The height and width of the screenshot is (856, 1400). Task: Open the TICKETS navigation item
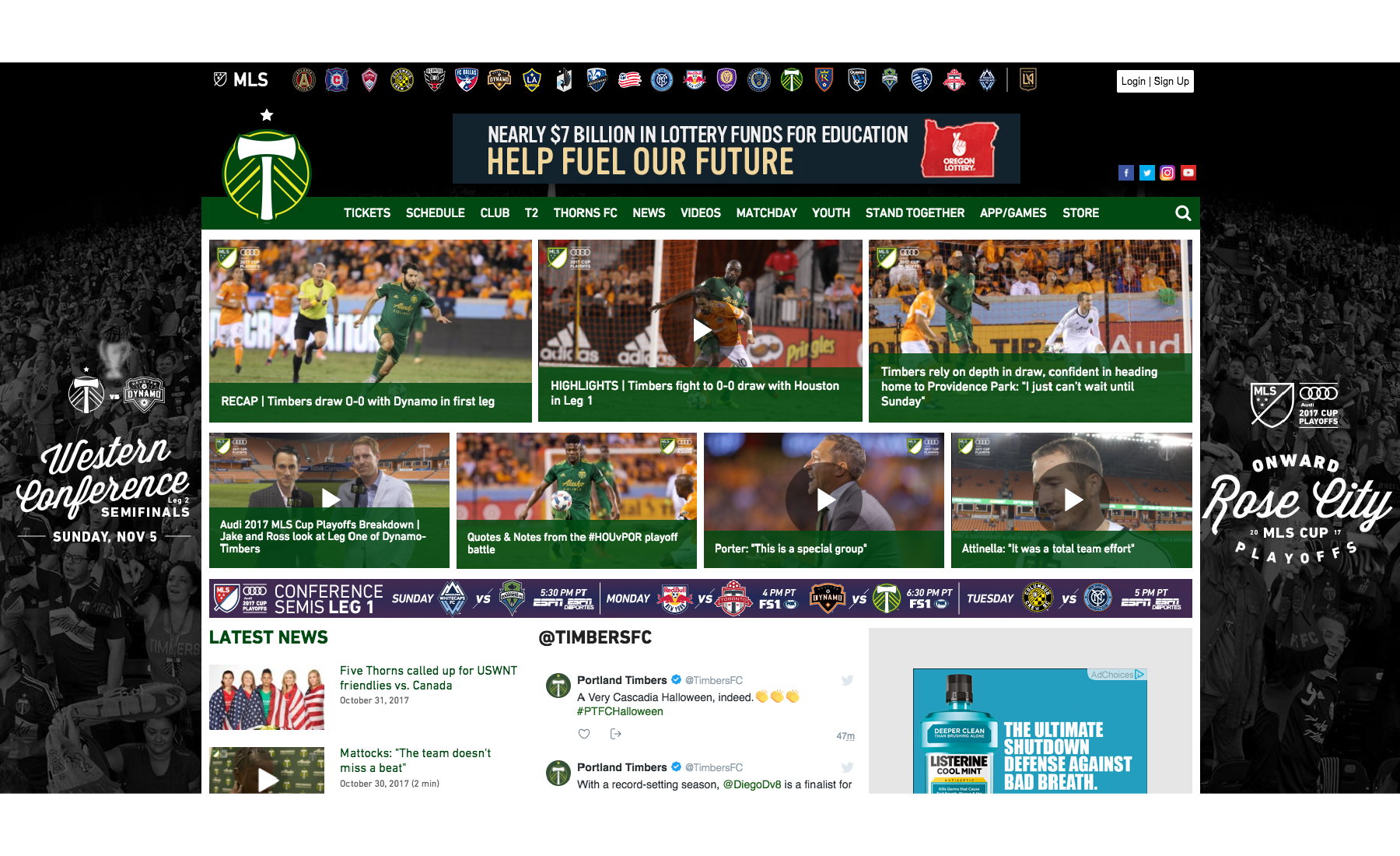point(366,212)
